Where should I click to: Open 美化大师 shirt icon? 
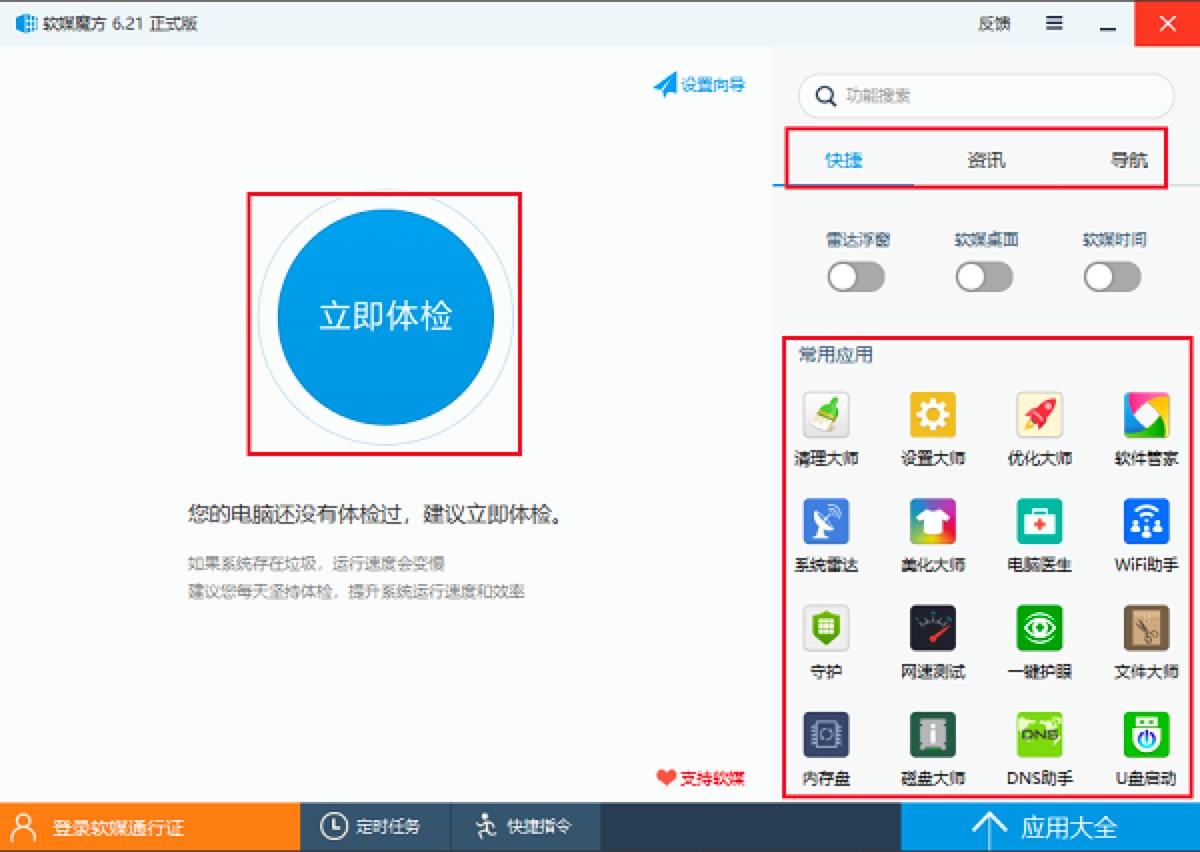pos(933,521)
